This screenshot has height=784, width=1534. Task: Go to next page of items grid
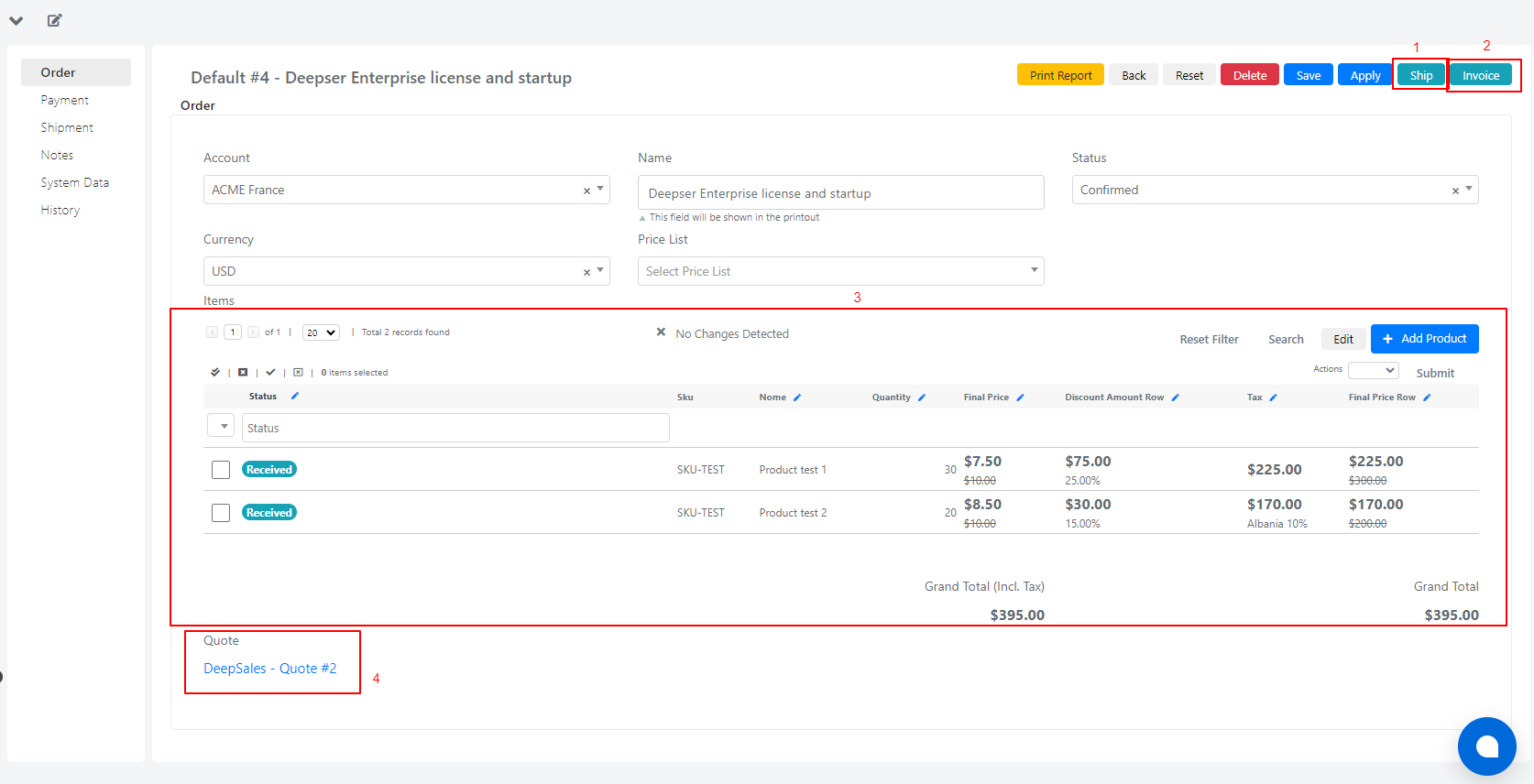(x=253, y=332)
